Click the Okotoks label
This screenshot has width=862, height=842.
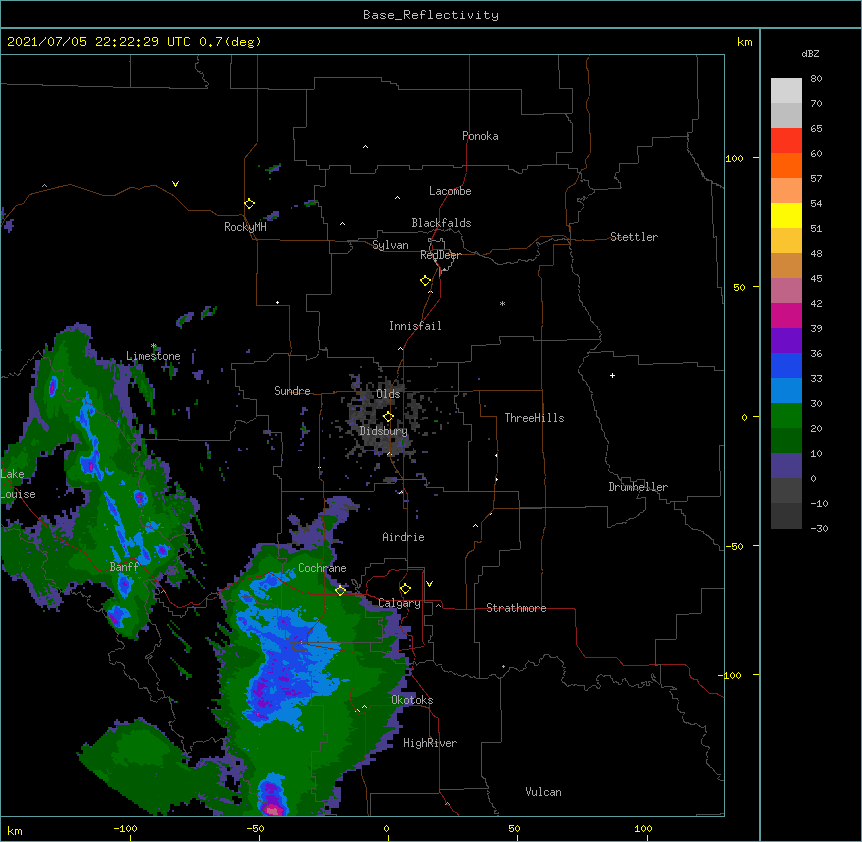[x=412, y=700]
